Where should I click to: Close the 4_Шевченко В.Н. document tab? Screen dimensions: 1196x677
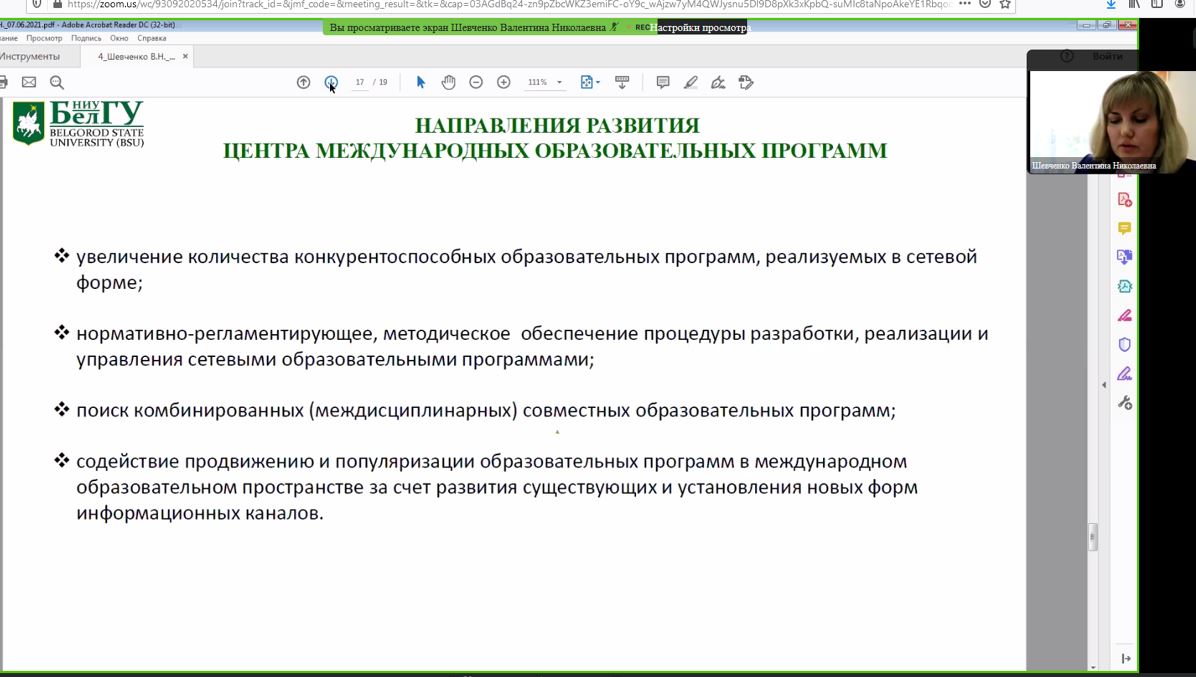pos(185,57)
